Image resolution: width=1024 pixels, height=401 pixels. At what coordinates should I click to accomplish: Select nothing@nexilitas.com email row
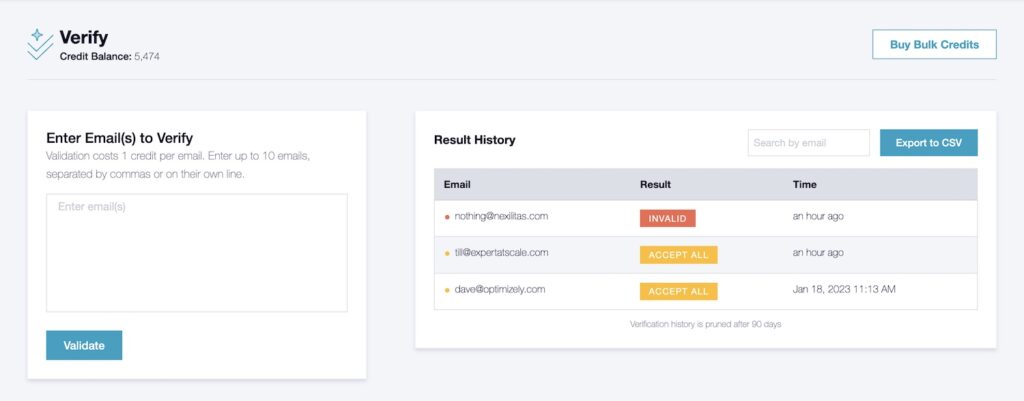click(705, 218)
